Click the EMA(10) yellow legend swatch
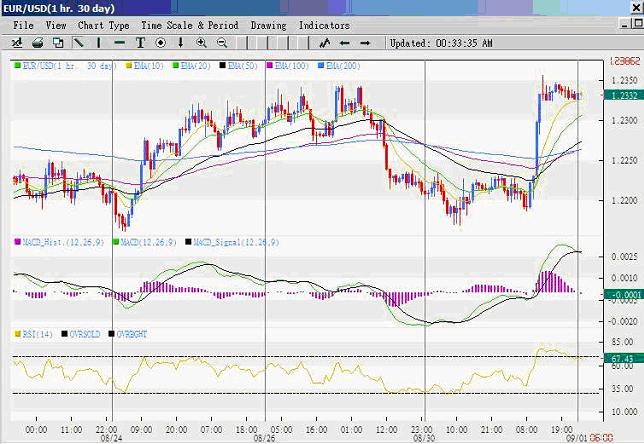Screen dimensions: 644x444 pyautogui.click(x=129, y=66)
